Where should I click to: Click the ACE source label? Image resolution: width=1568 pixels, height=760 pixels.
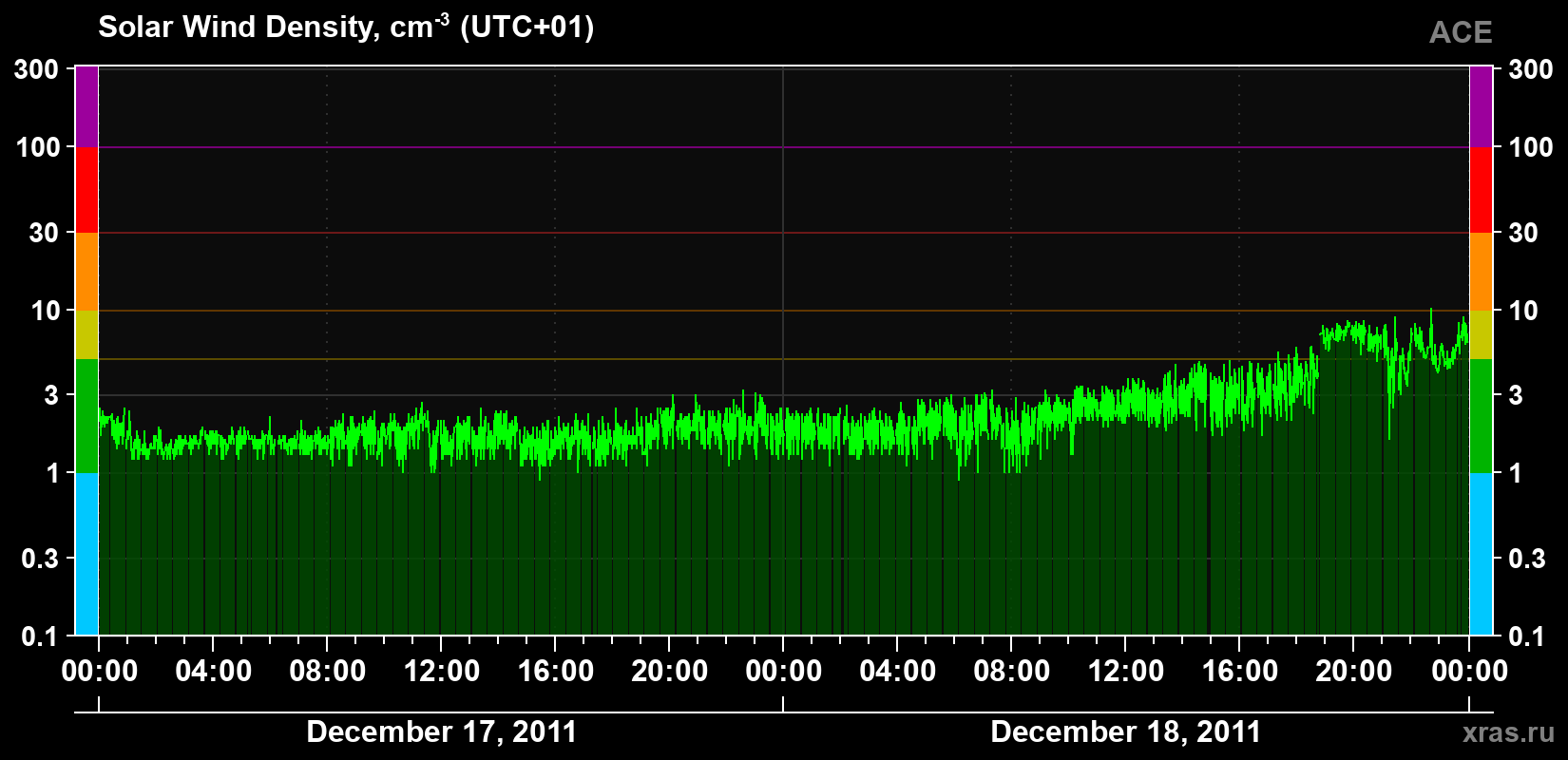coord(1461,33)
